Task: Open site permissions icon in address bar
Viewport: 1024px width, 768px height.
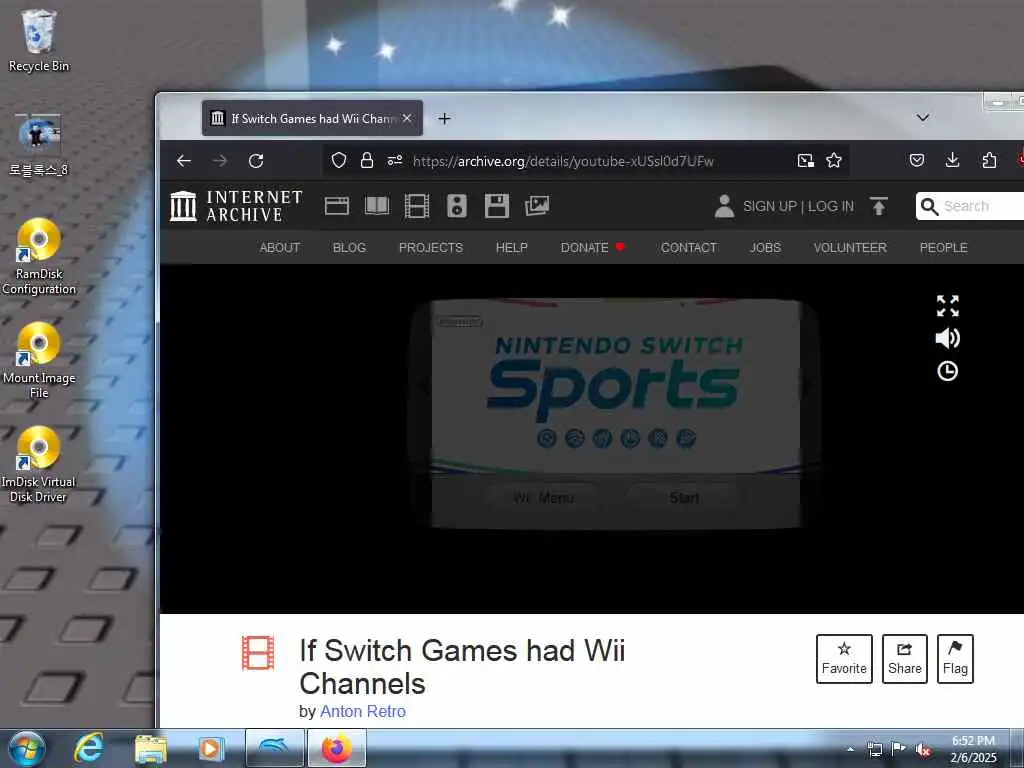Action: (x=394, y=161)
